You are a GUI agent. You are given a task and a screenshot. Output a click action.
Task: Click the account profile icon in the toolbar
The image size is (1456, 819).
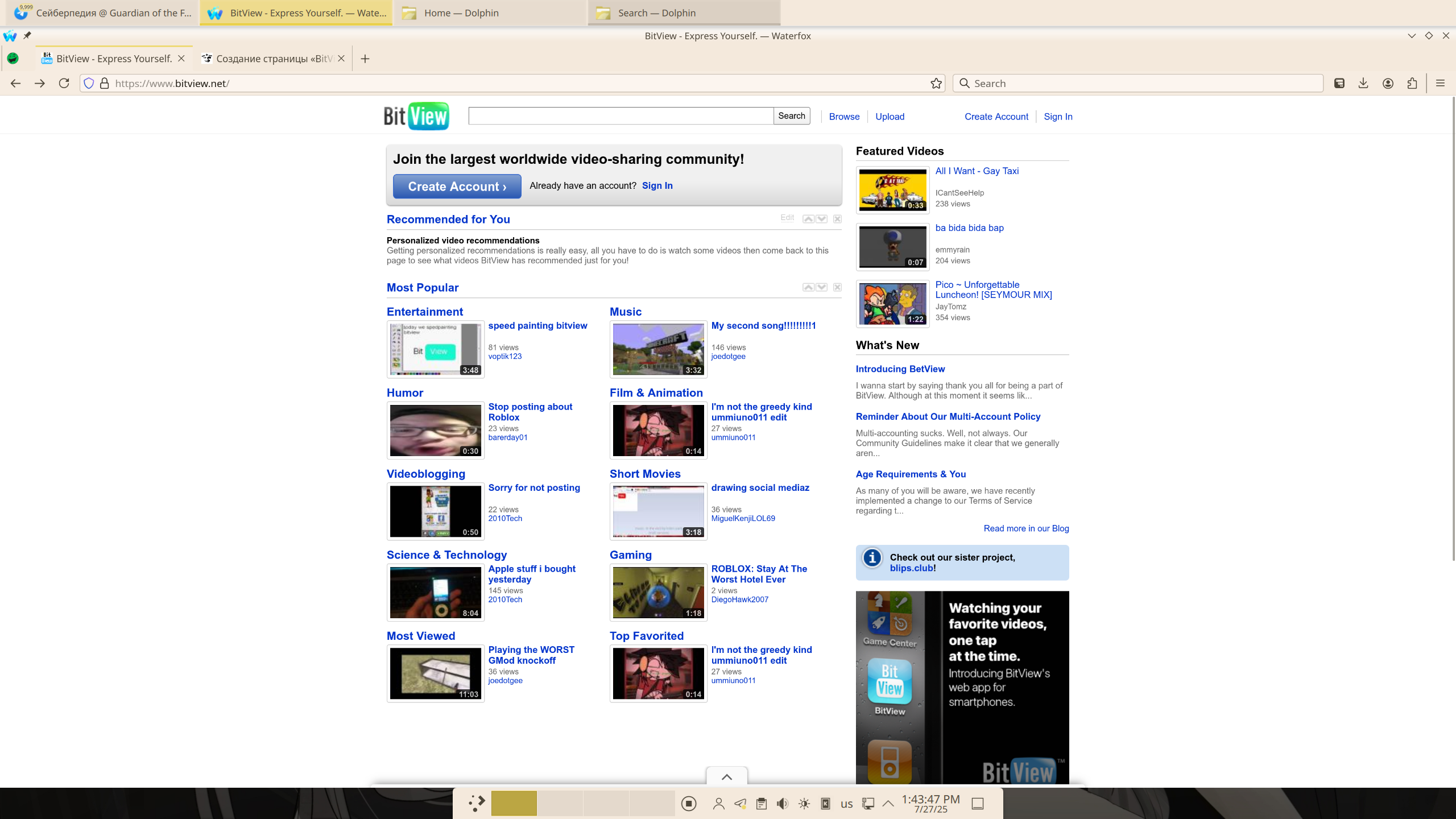click(x=1388, y=84)
